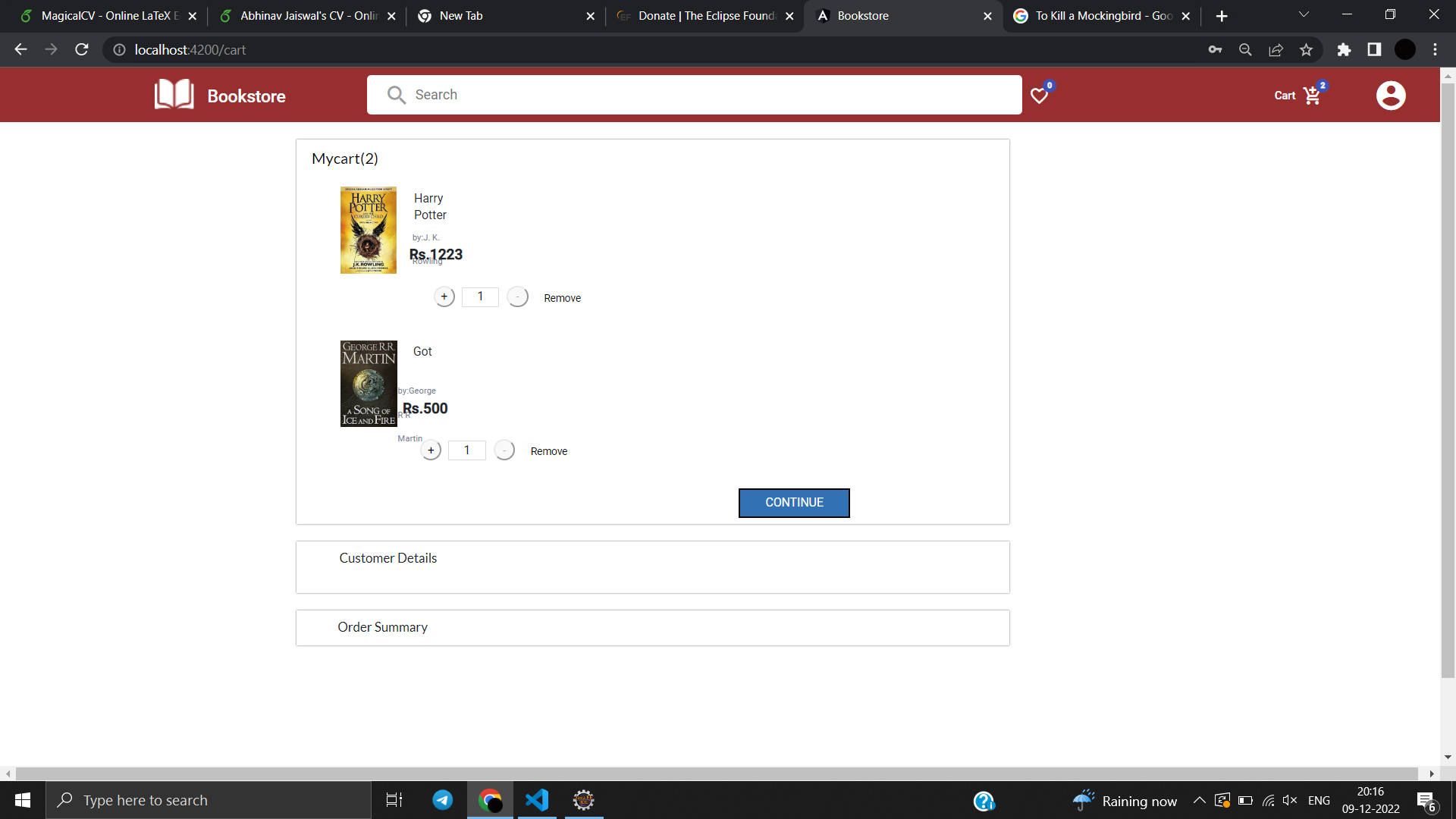Viewport: 1456px width, 819px height.
Task: Click the page reload icon
Action: (81, 49)
